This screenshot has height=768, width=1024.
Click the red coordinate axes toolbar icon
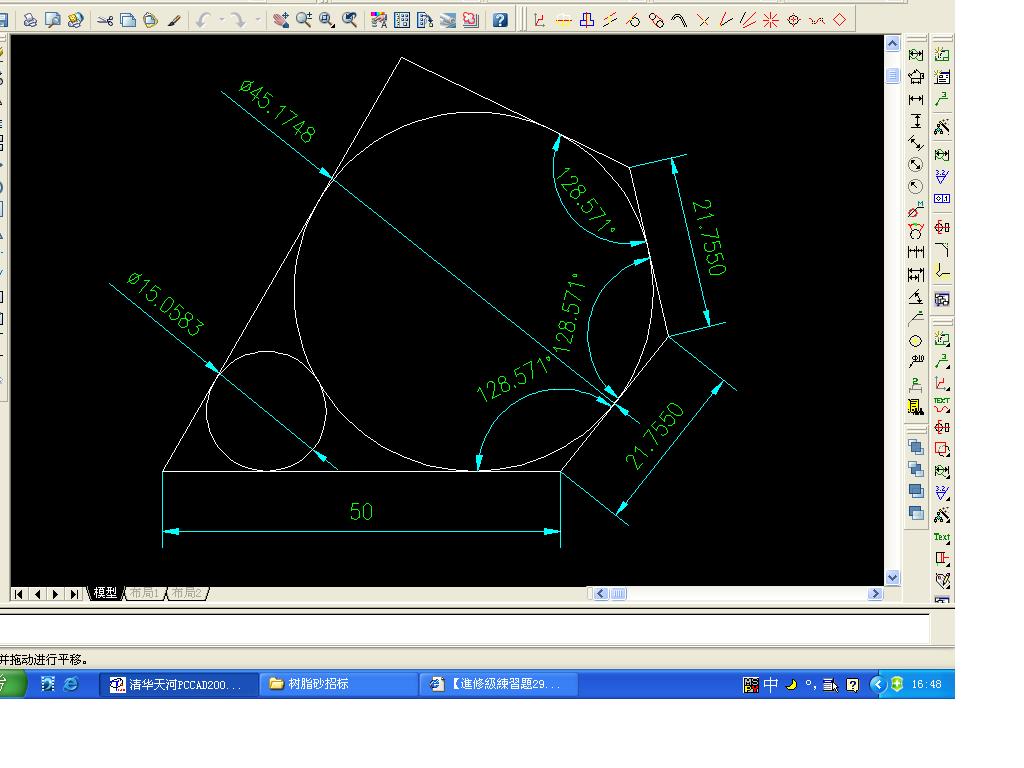[x=539, y=20]
